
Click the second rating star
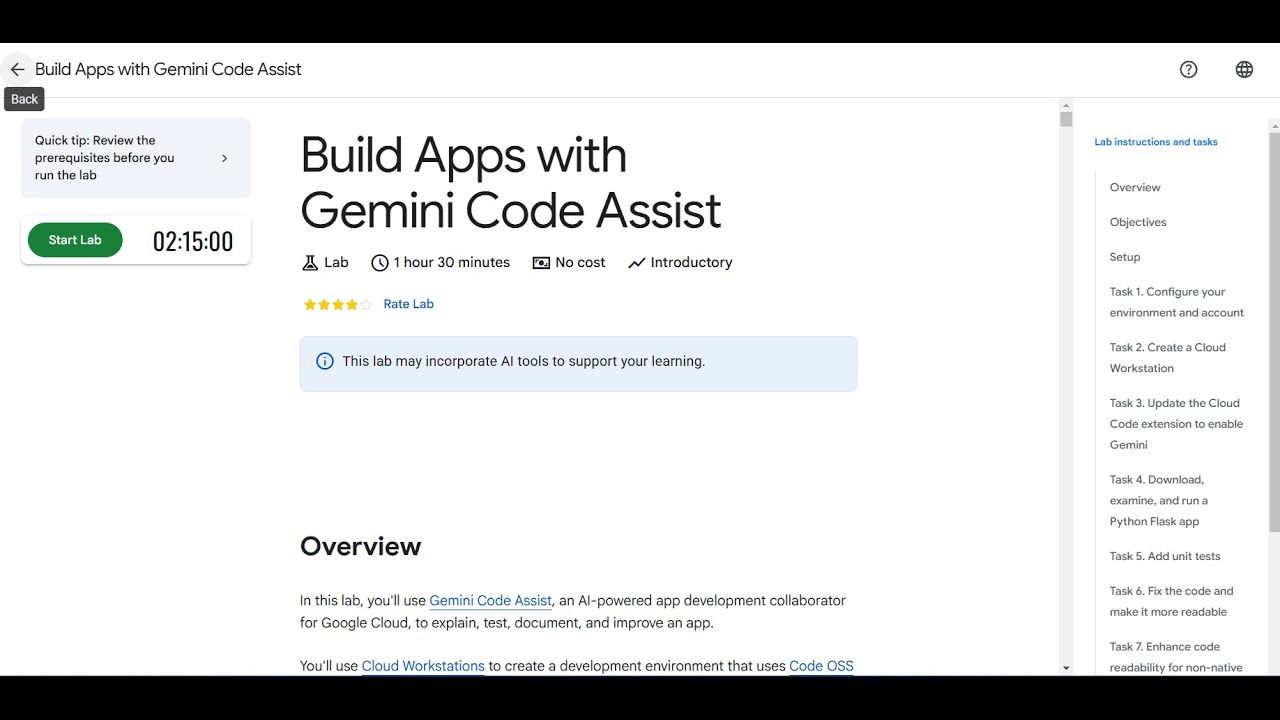pos(324,305)
